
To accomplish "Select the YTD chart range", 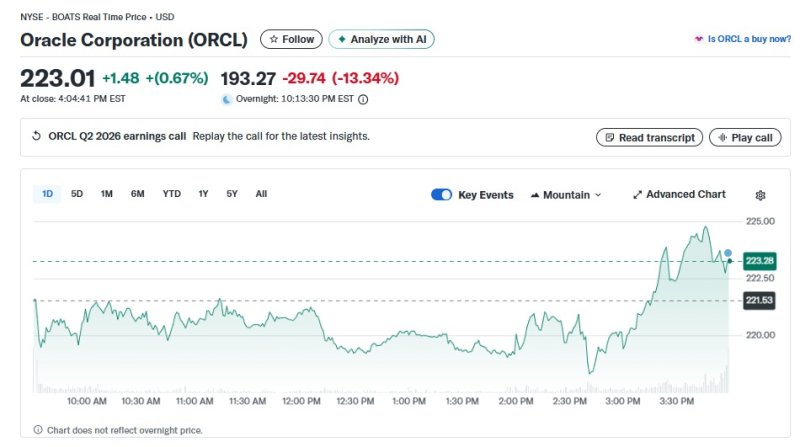I will click(171, 194).
